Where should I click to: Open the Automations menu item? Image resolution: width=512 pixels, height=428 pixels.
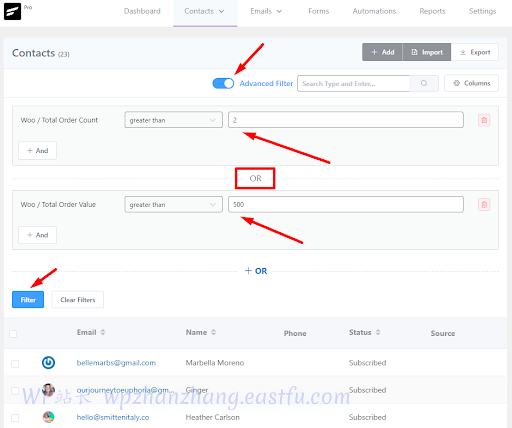coord(374,11)
